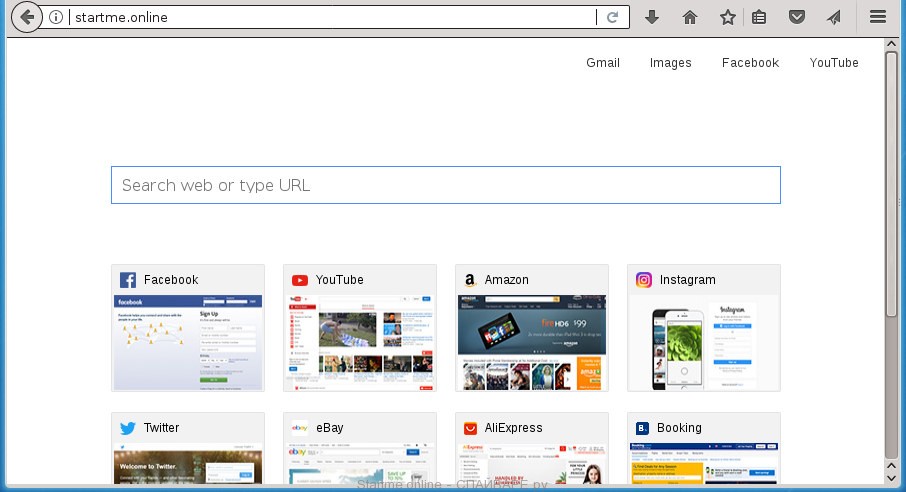
Task: Open the downloads arrow icon
Action: click(x=652, y=17)
